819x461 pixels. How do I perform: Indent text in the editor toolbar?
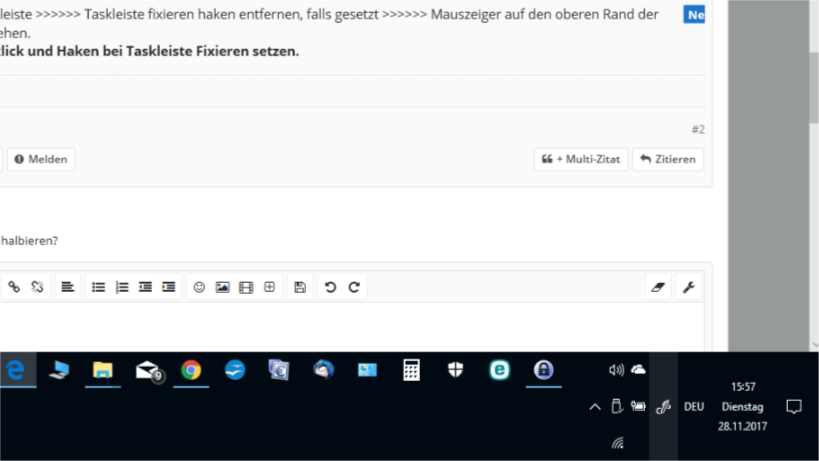pos(169,287)
